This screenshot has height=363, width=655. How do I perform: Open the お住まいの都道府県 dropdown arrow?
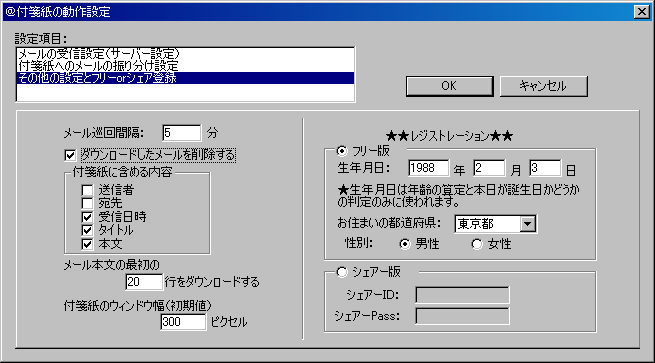[528, 224]
